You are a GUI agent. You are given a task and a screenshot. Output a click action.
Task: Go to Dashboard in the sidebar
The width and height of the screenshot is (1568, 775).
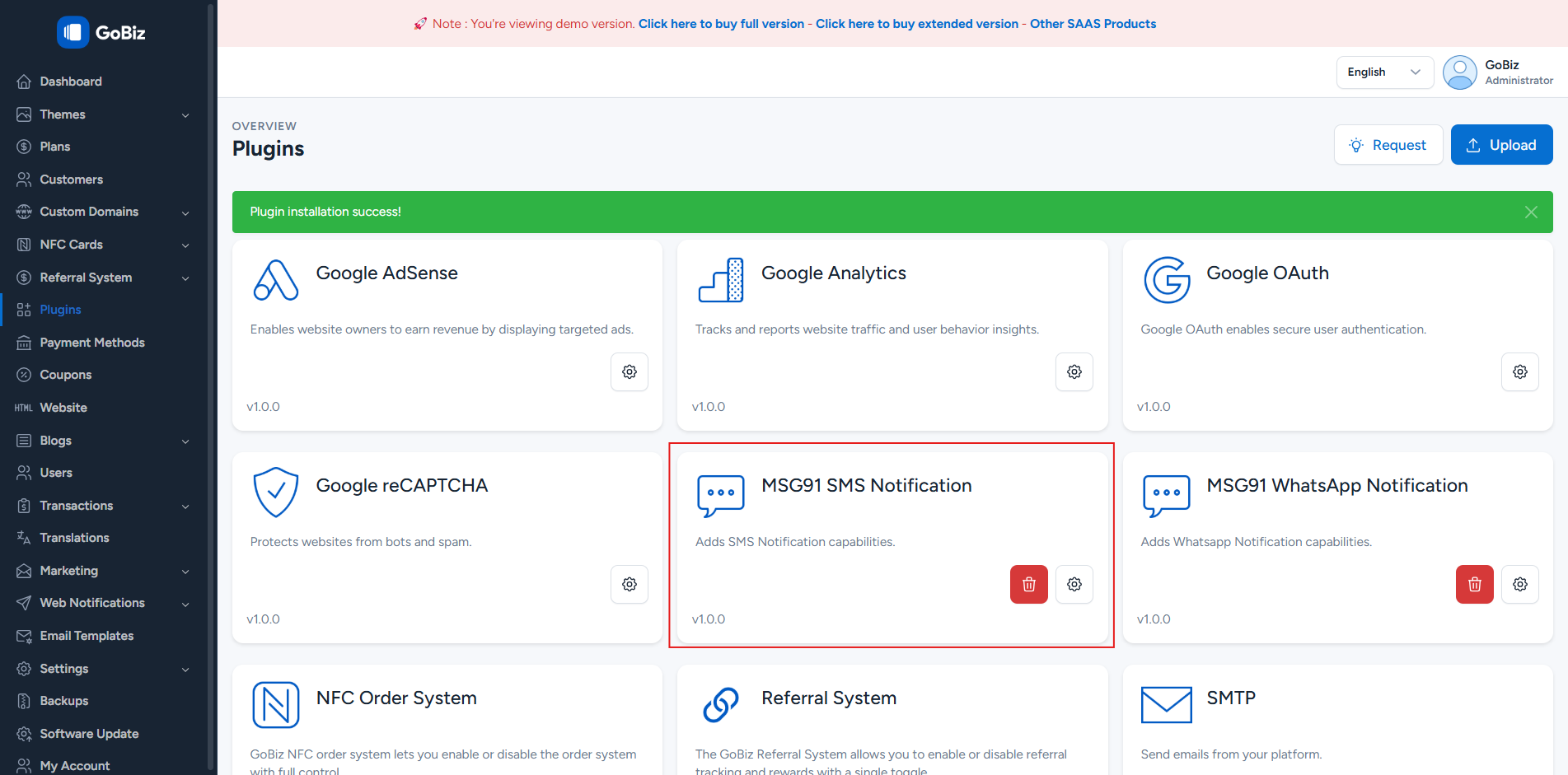pos(71,82)
